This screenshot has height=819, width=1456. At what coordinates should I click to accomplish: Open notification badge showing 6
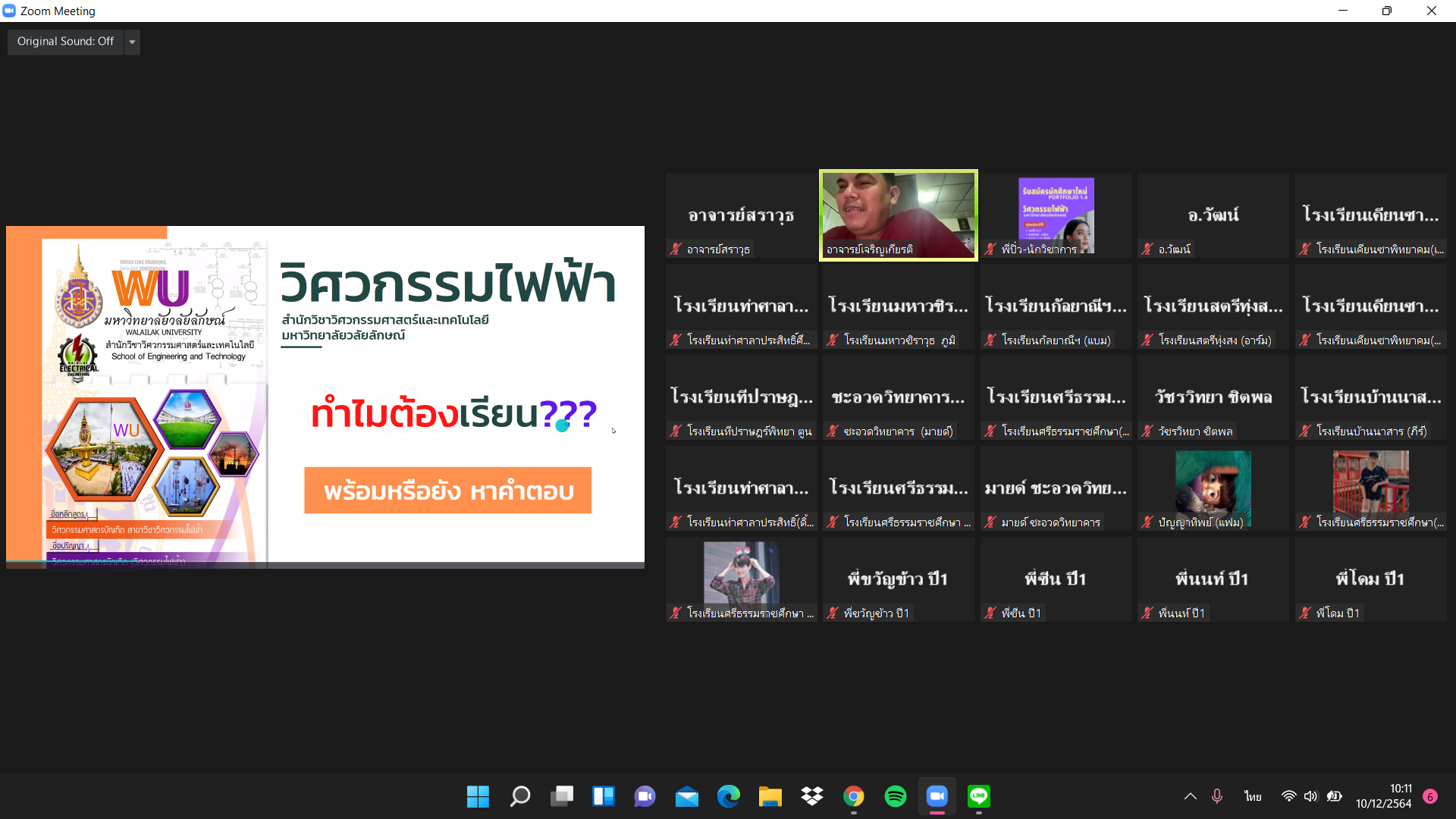(x=1430, y=796)
